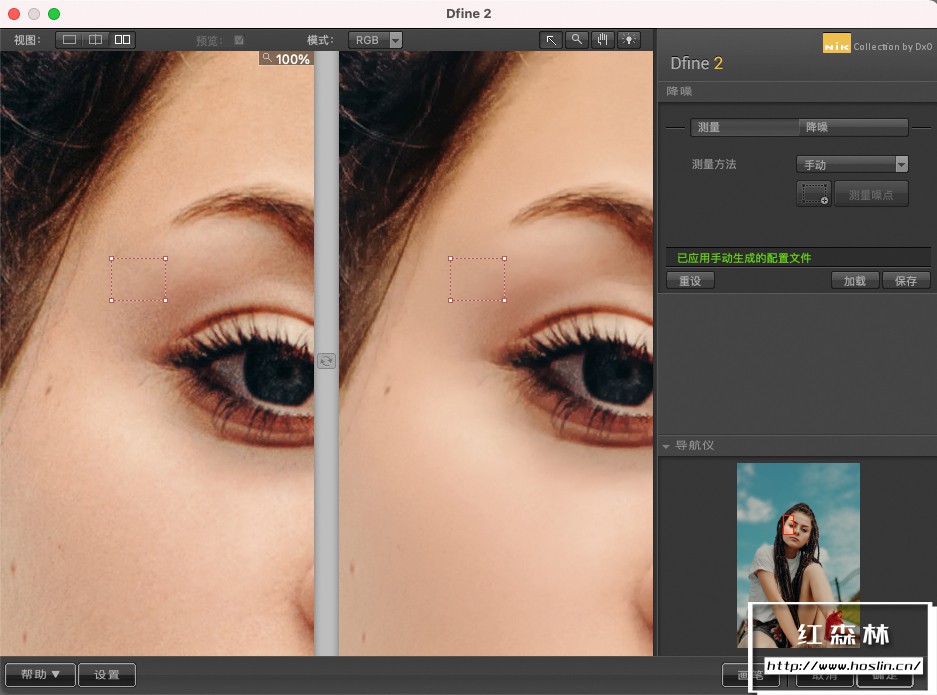Image resolution: width=937 pixels, height=695 pixels.
Task: Select the single image view icon
Action: coord(69,40)
